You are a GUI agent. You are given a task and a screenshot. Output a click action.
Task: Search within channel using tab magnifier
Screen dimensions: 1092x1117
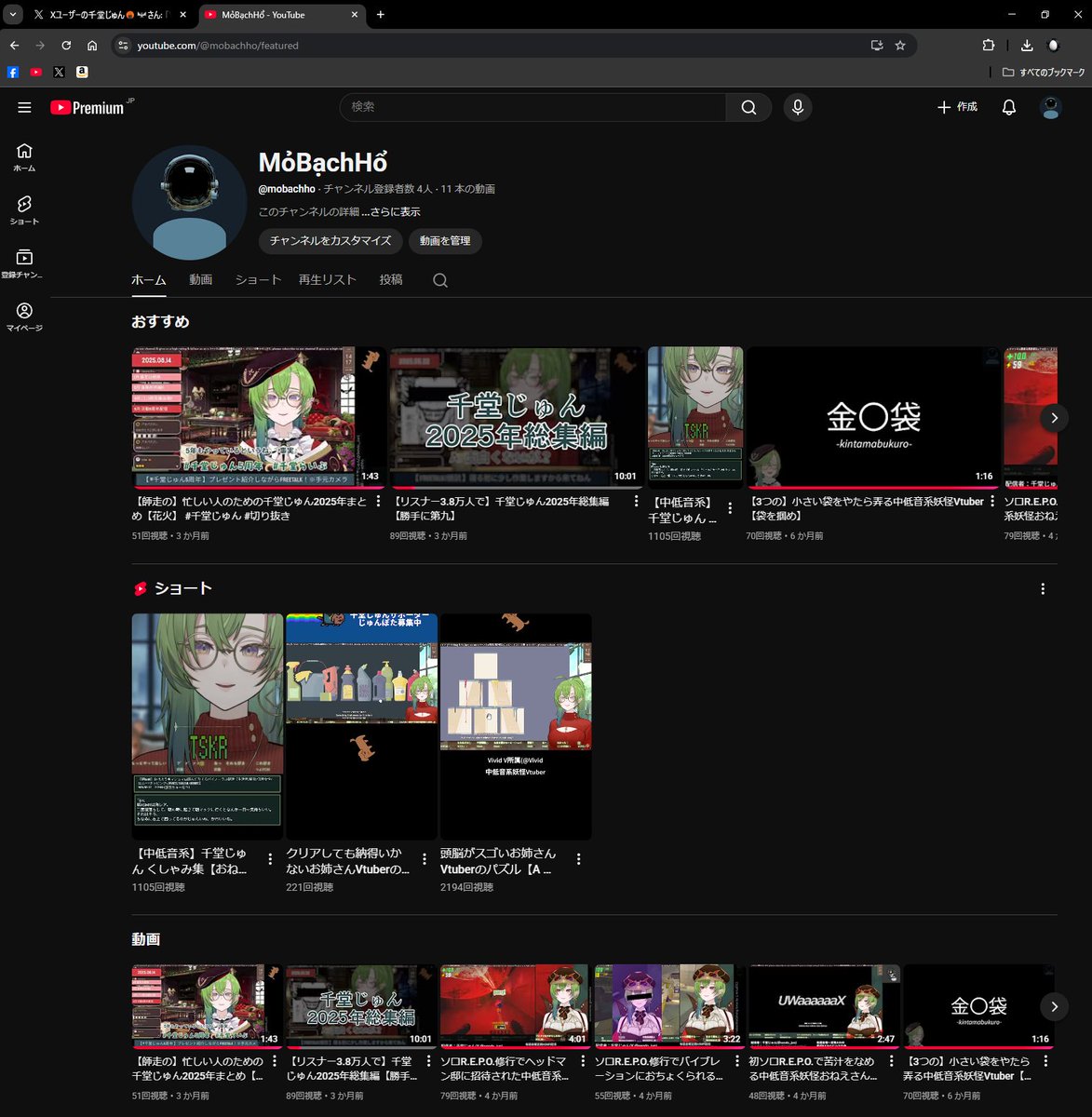[x=440, y=280]
